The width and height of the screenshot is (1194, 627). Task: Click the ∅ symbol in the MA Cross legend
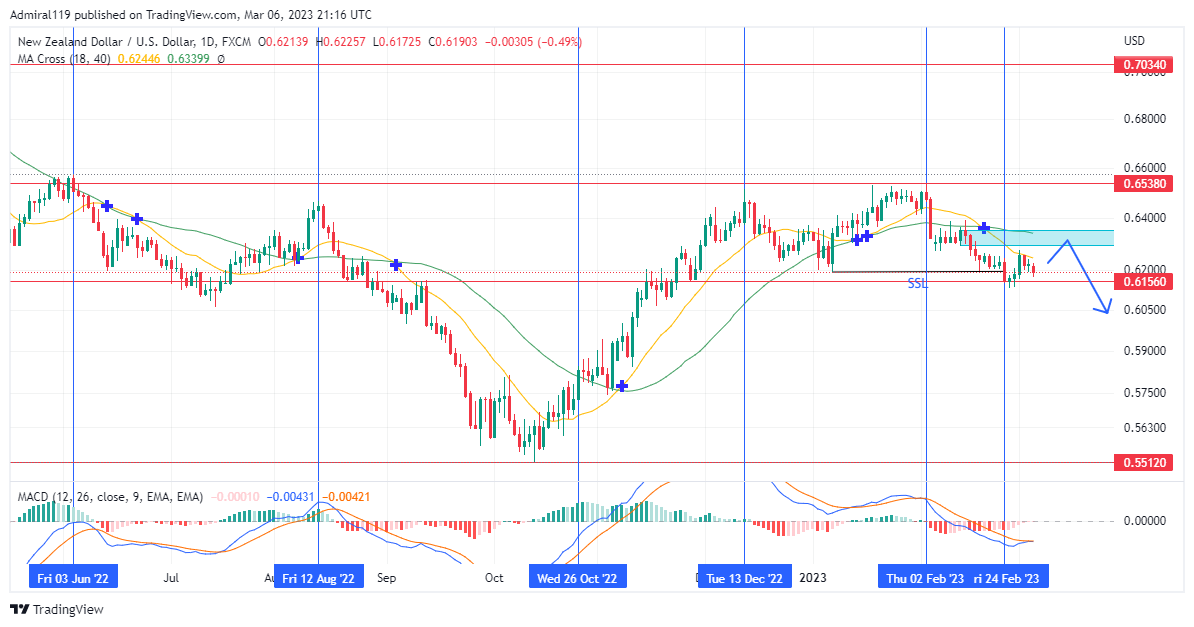point(221,59)
